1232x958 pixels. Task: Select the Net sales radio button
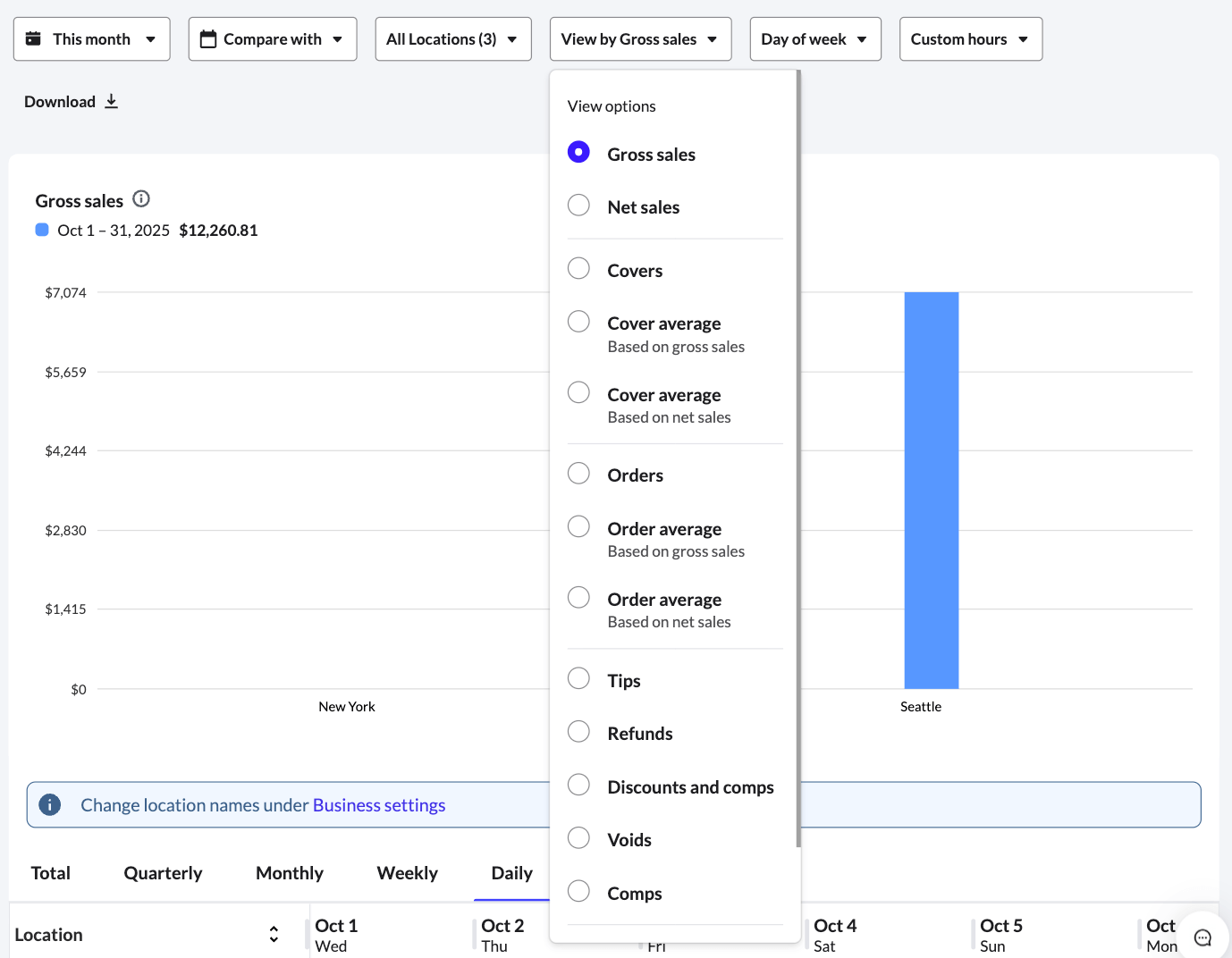pyautogui.click(x=578, y=205)
